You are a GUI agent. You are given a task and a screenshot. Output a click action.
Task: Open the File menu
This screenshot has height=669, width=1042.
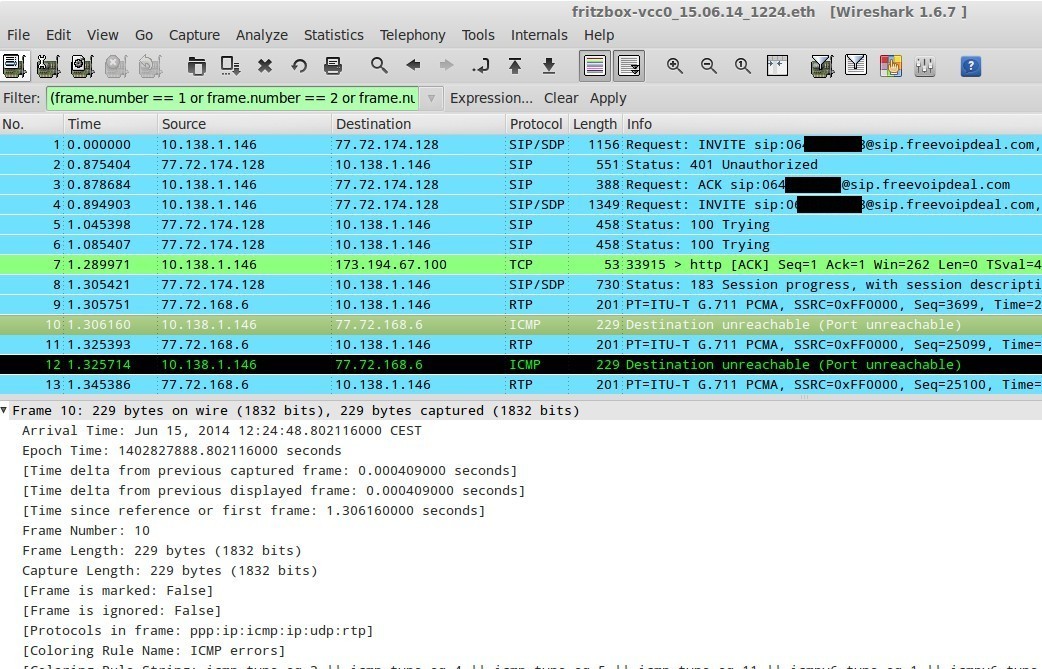click(x=18, y=35)
